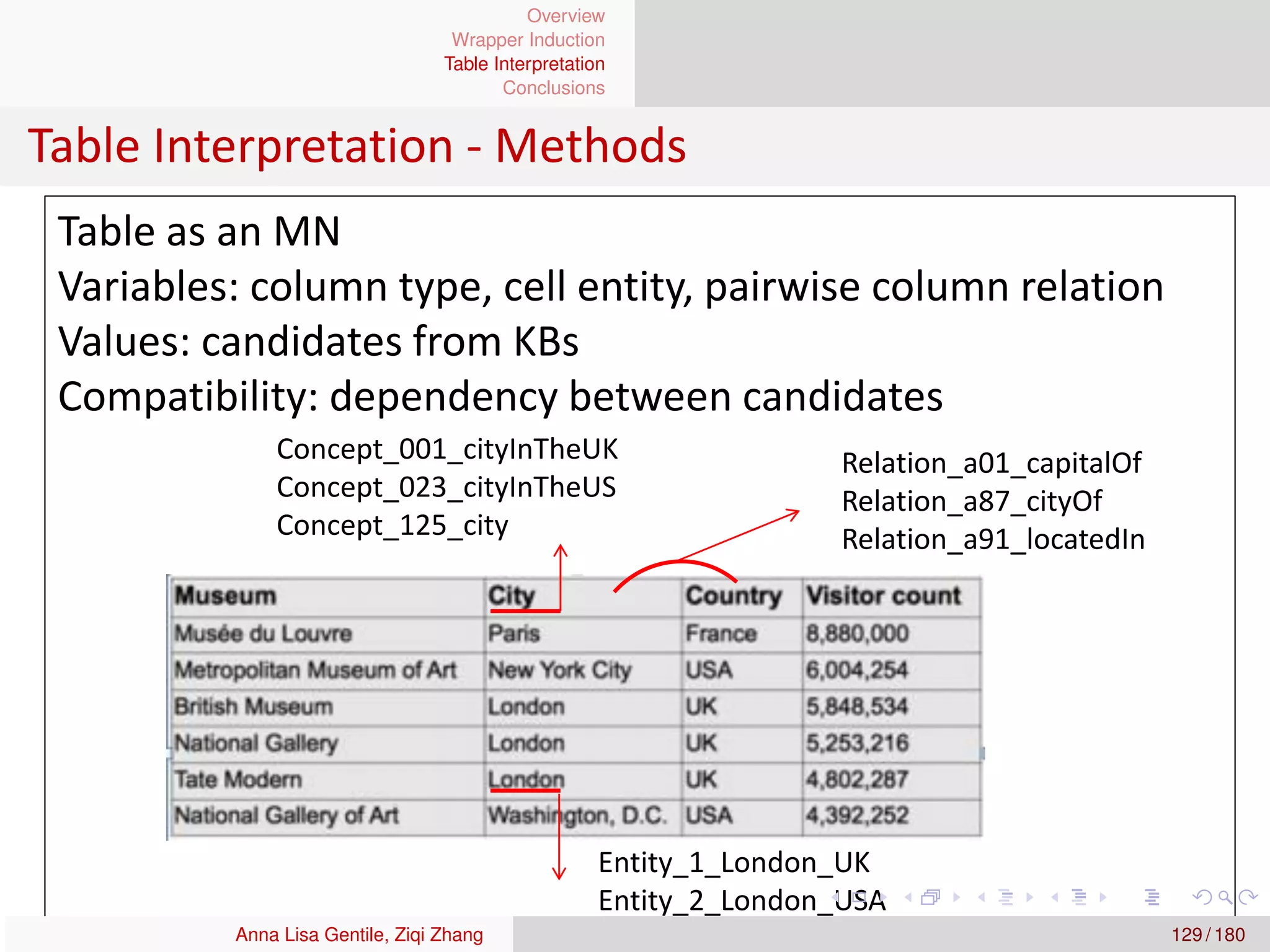Jump to the previous section arrow
This screenshot has height=952, width=1270.
[1054, 897]
